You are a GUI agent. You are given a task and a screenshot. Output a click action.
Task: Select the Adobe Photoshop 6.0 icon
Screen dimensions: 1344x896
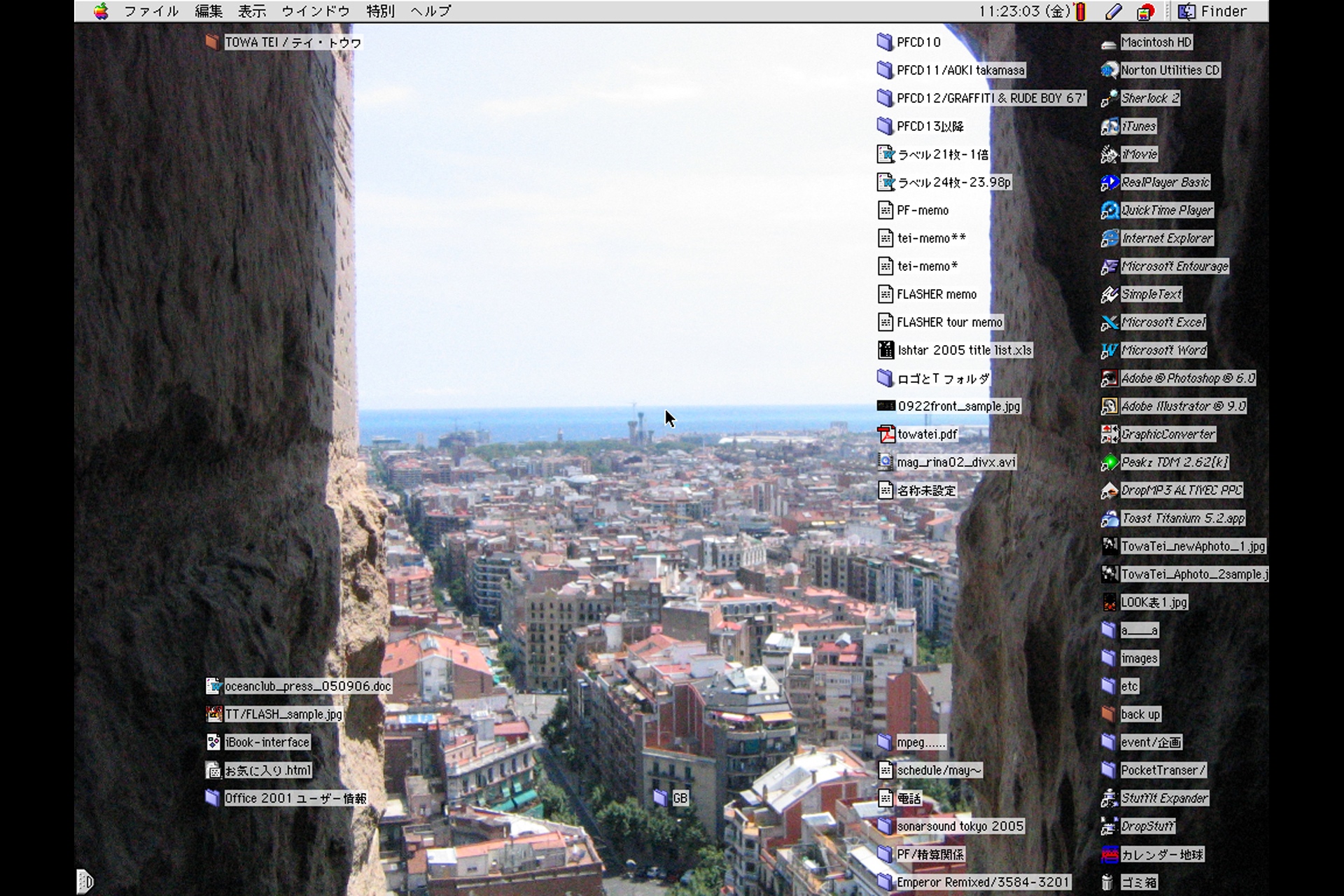pos(1109,379)
